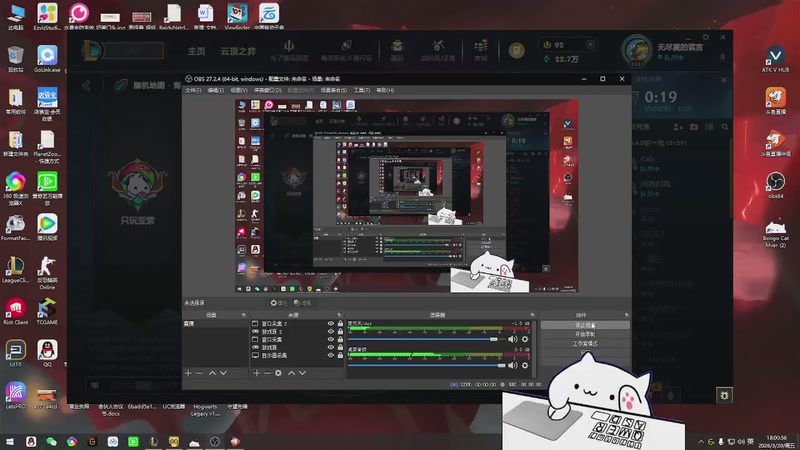
Task: Adjust 麦克风/Aux volume slider
Action: tap(427, 339)
